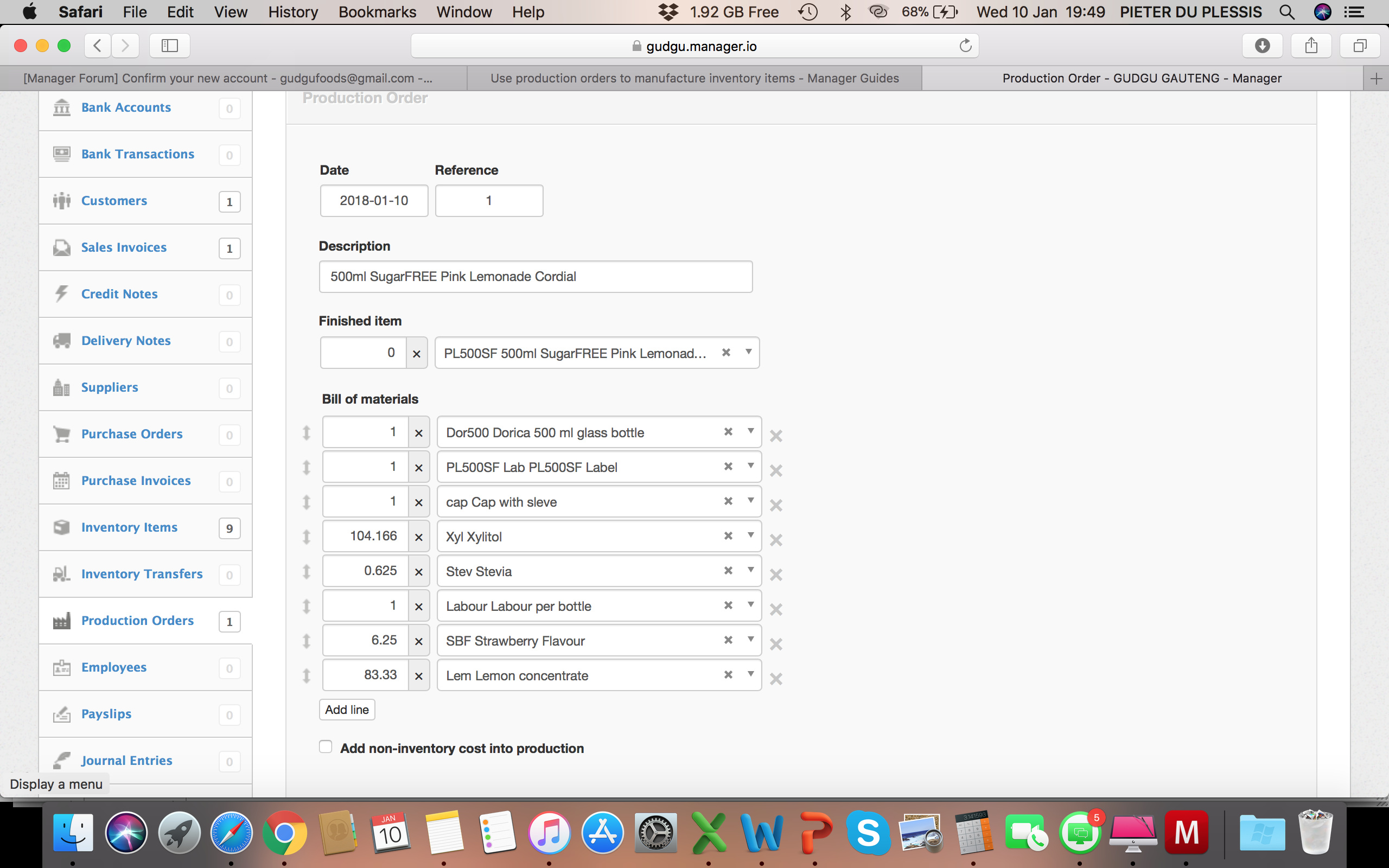Clear the Labour per bottle selection
The height and width of the screenshot is (868, 1389).
pos(728,605)
